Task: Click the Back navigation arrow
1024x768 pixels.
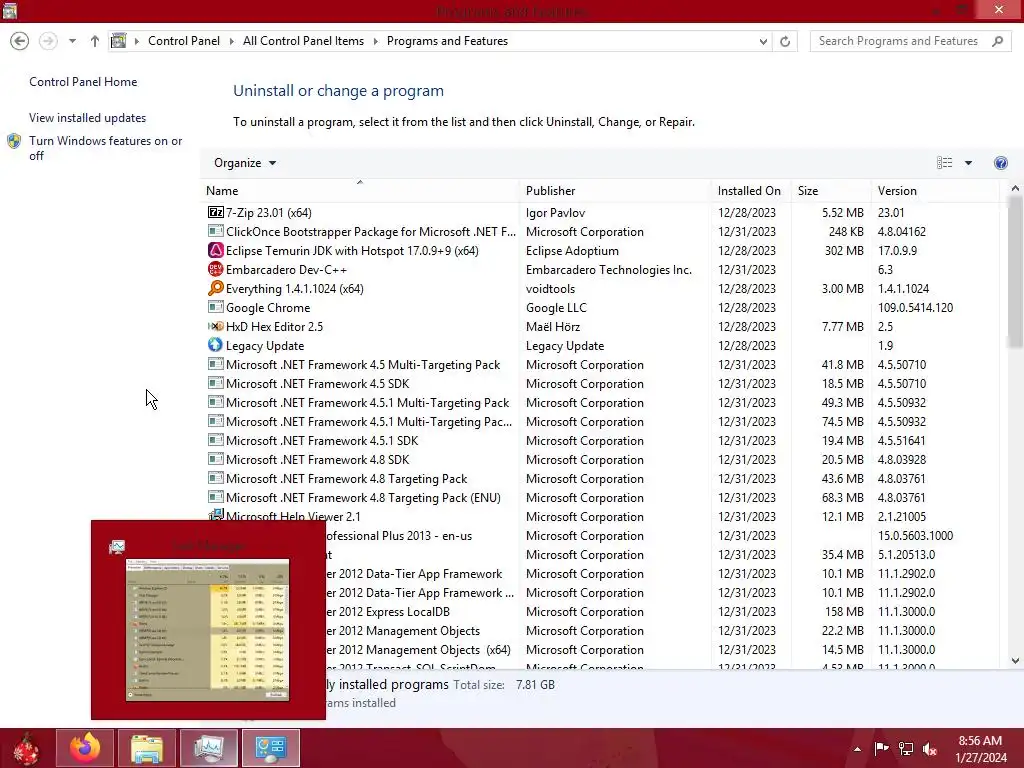Action: click(x=20, y=41)
